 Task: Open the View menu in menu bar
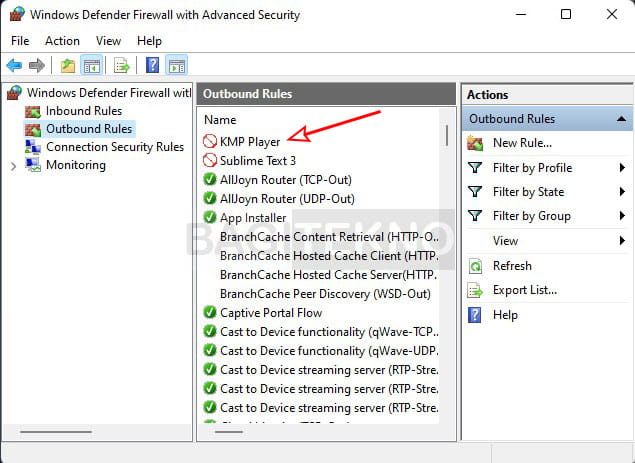(x=108, y=41)
